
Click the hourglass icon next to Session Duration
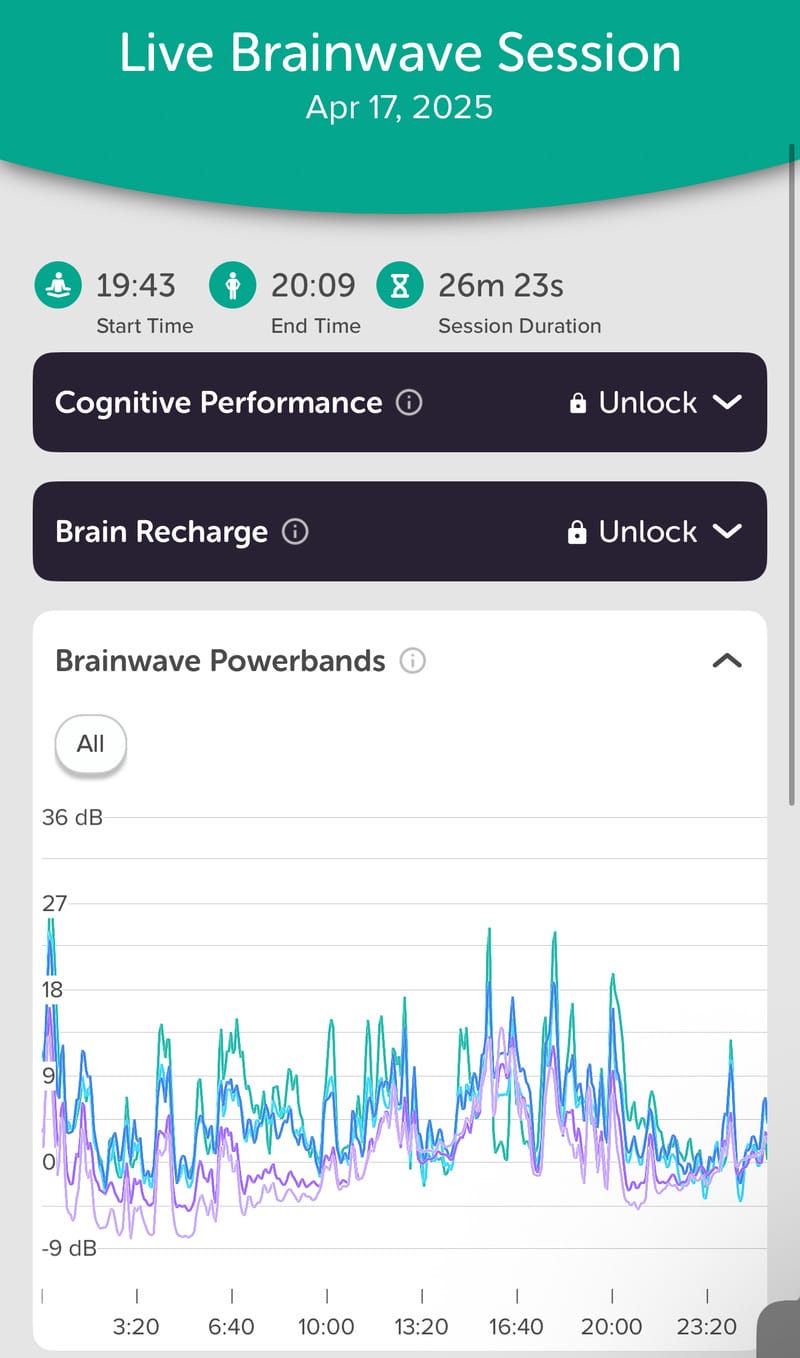pos(399,284)
